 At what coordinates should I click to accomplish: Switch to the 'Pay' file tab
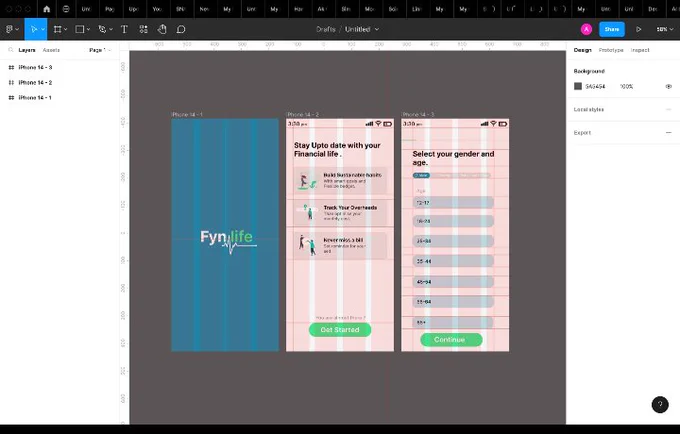tap(110, 9)
